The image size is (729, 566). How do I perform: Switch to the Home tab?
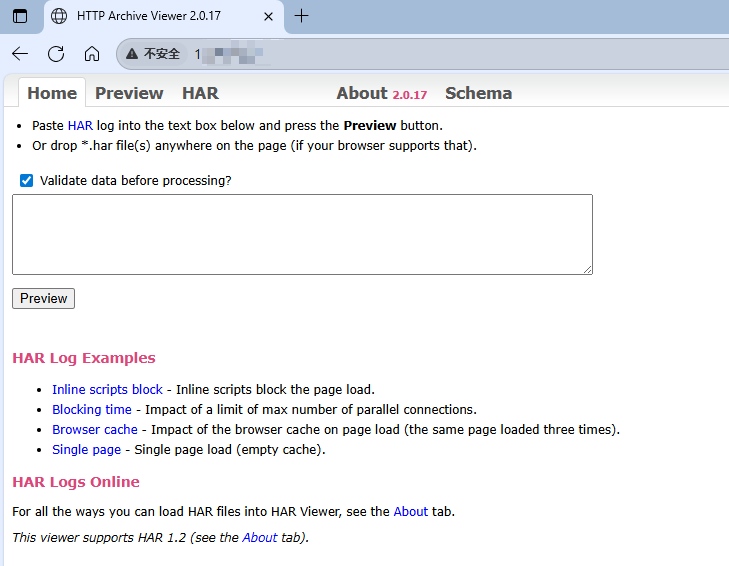52,93
